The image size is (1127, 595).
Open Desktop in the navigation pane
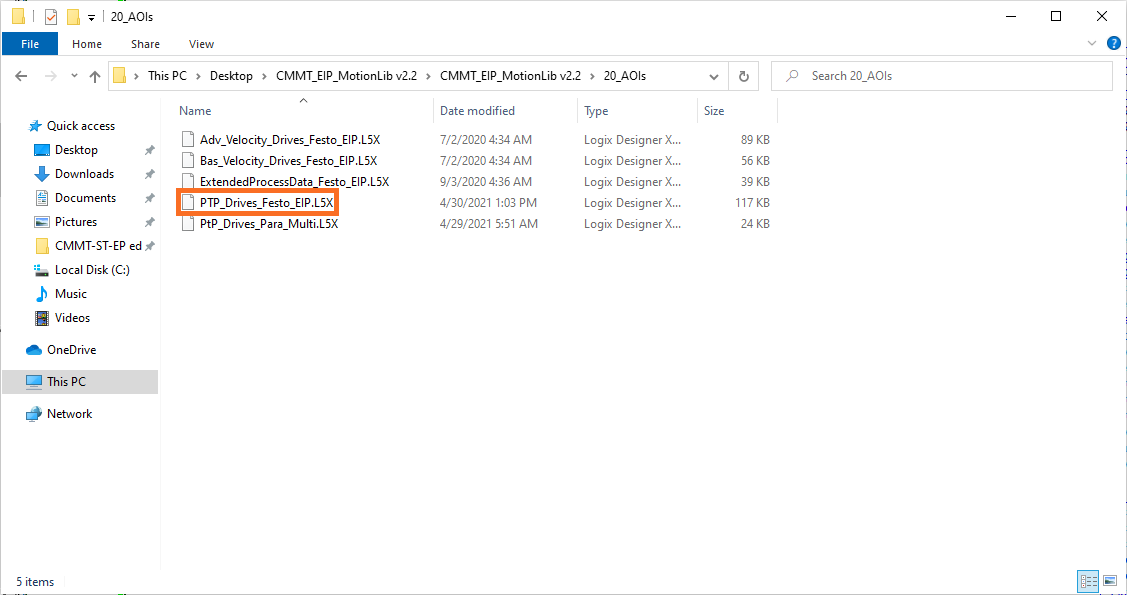point(76,150)
